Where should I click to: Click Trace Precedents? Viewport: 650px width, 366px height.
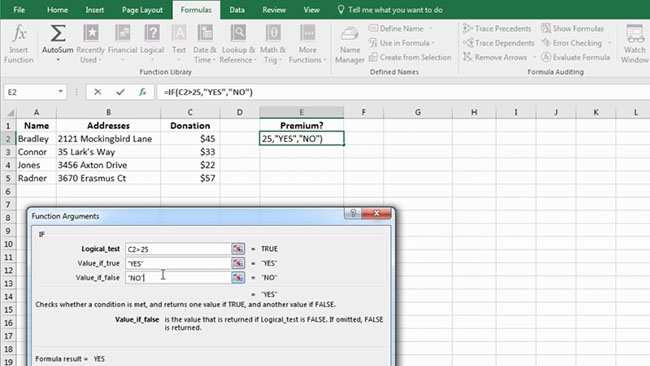tap(497, 29)
